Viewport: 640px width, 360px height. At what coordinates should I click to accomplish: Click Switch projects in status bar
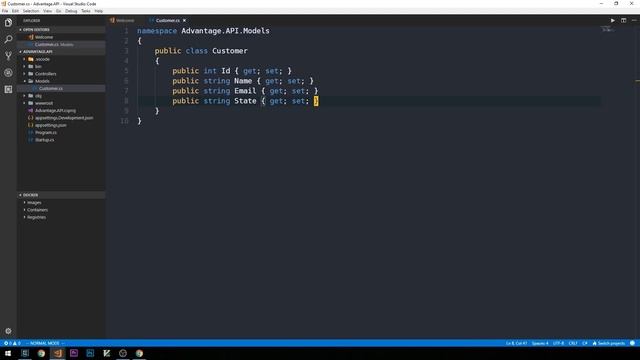pyautogui.click(x=609, y=343)
